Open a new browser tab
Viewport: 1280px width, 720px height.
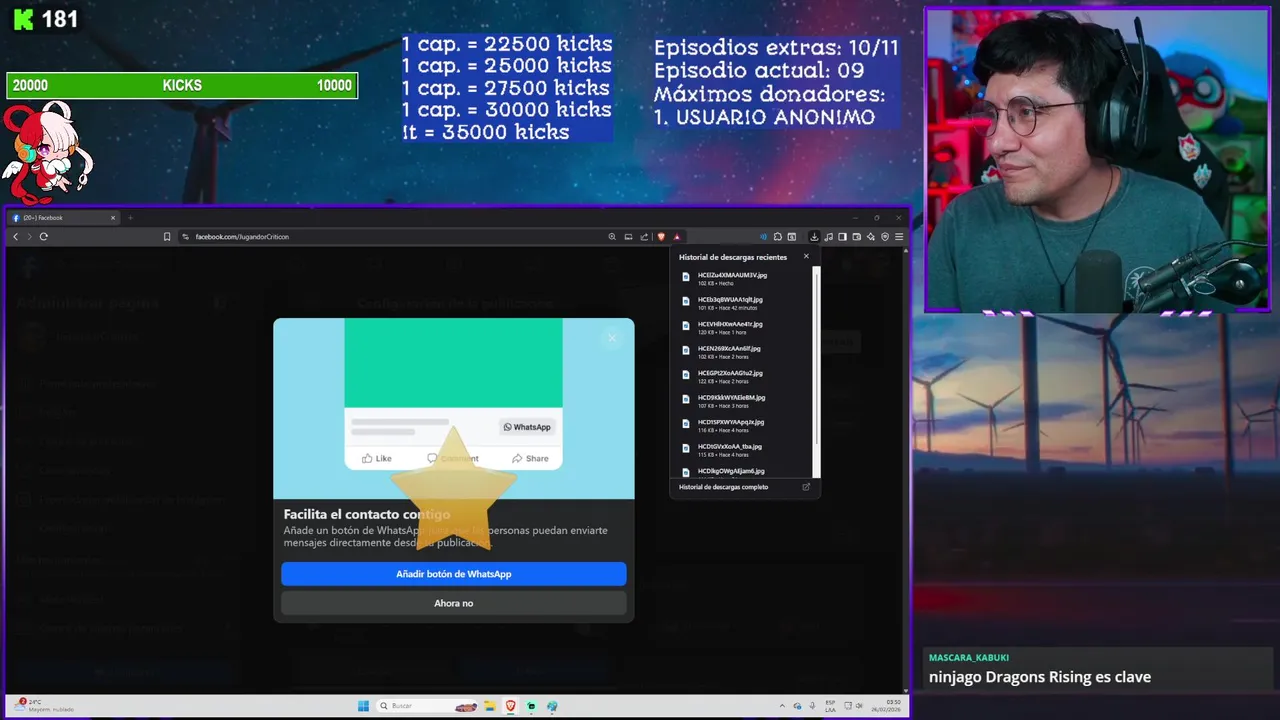pyautogui.click(x=130, y=218)
